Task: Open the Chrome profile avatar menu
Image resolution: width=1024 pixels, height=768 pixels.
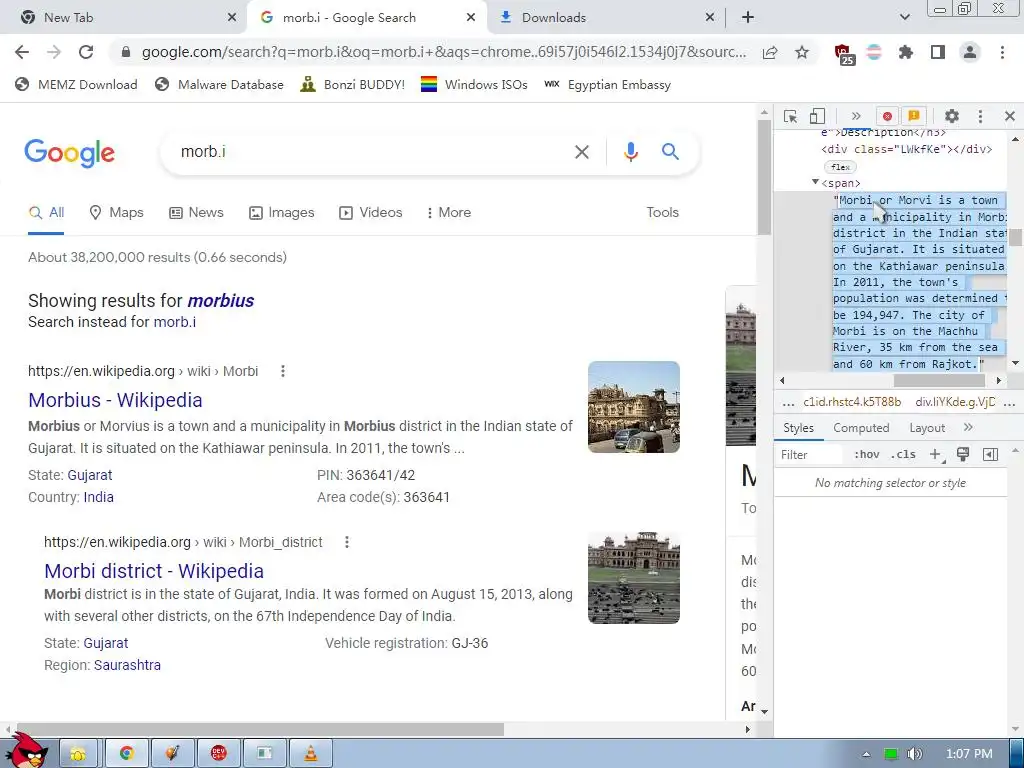Action: pos(970,52)
